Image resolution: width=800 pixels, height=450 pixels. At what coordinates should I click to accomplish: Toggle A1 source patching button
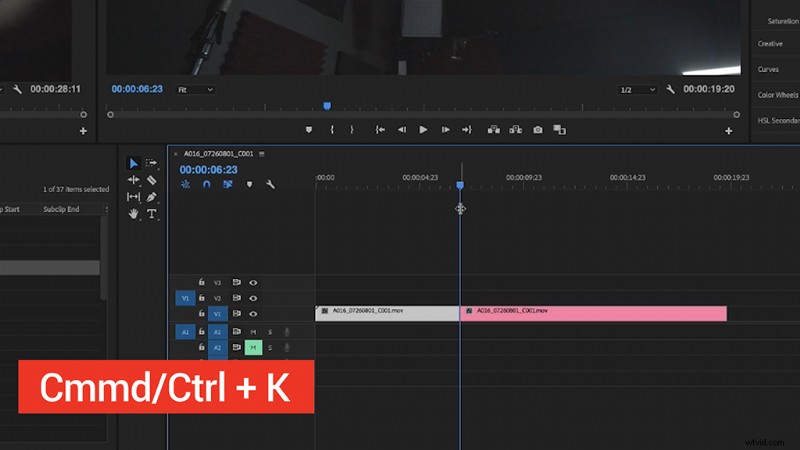click(x=185, y=332)
